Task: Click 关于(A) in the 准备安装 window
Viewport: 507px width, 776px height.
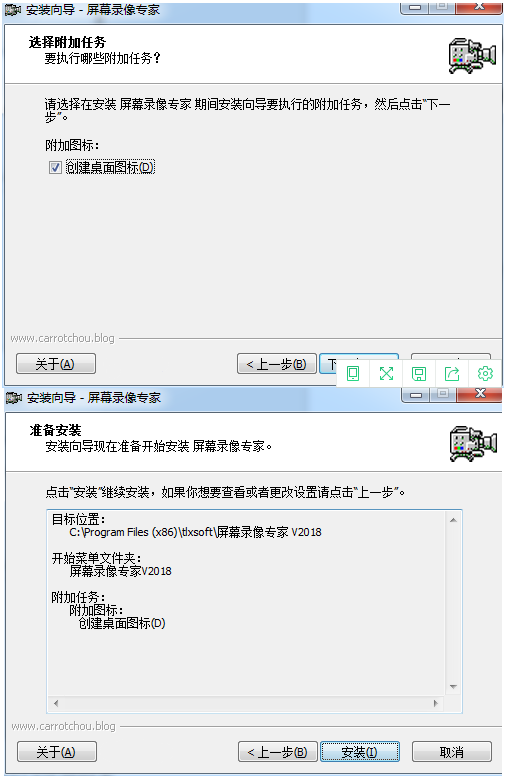Action: pyautogui.click(x=56, y=752)
